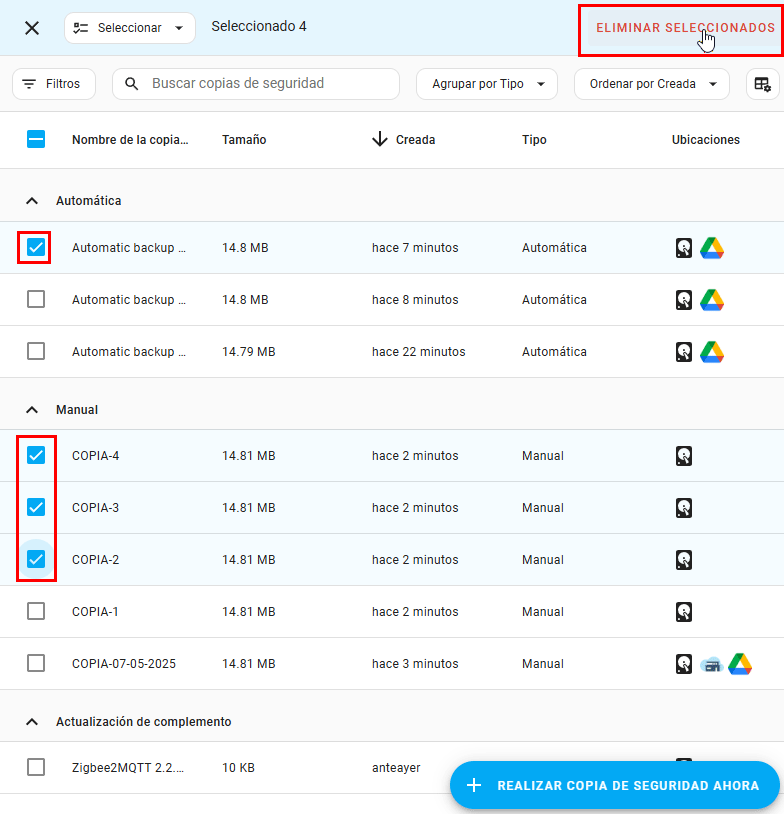The width and height of the screenshot is (784, 814).
Task: Open Agrupar por Tipo dropdown
Action: (x=486, y=84)
